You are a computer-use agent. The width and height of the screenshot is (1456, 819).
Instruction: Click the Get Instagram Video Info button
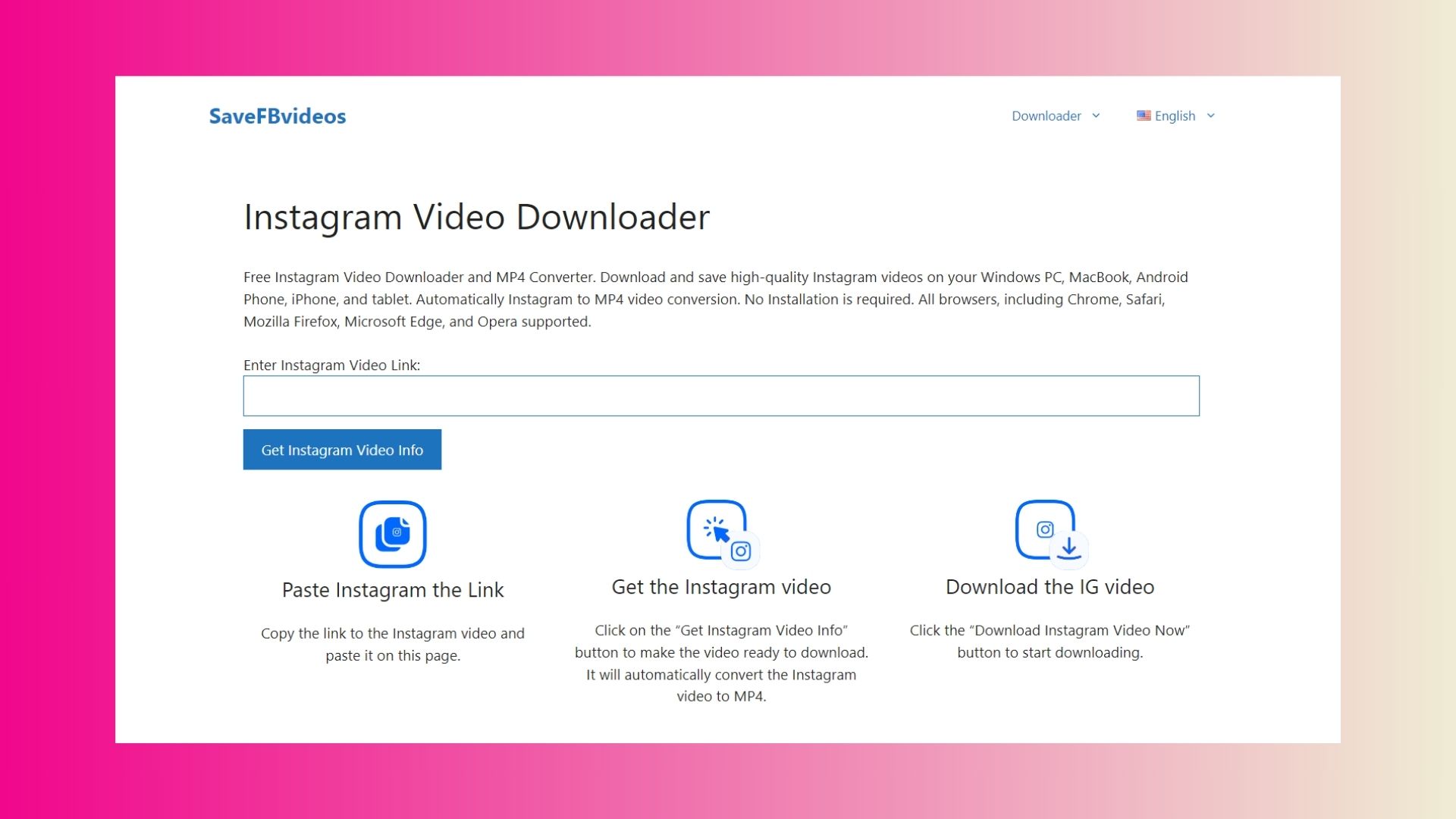[342, 450]
